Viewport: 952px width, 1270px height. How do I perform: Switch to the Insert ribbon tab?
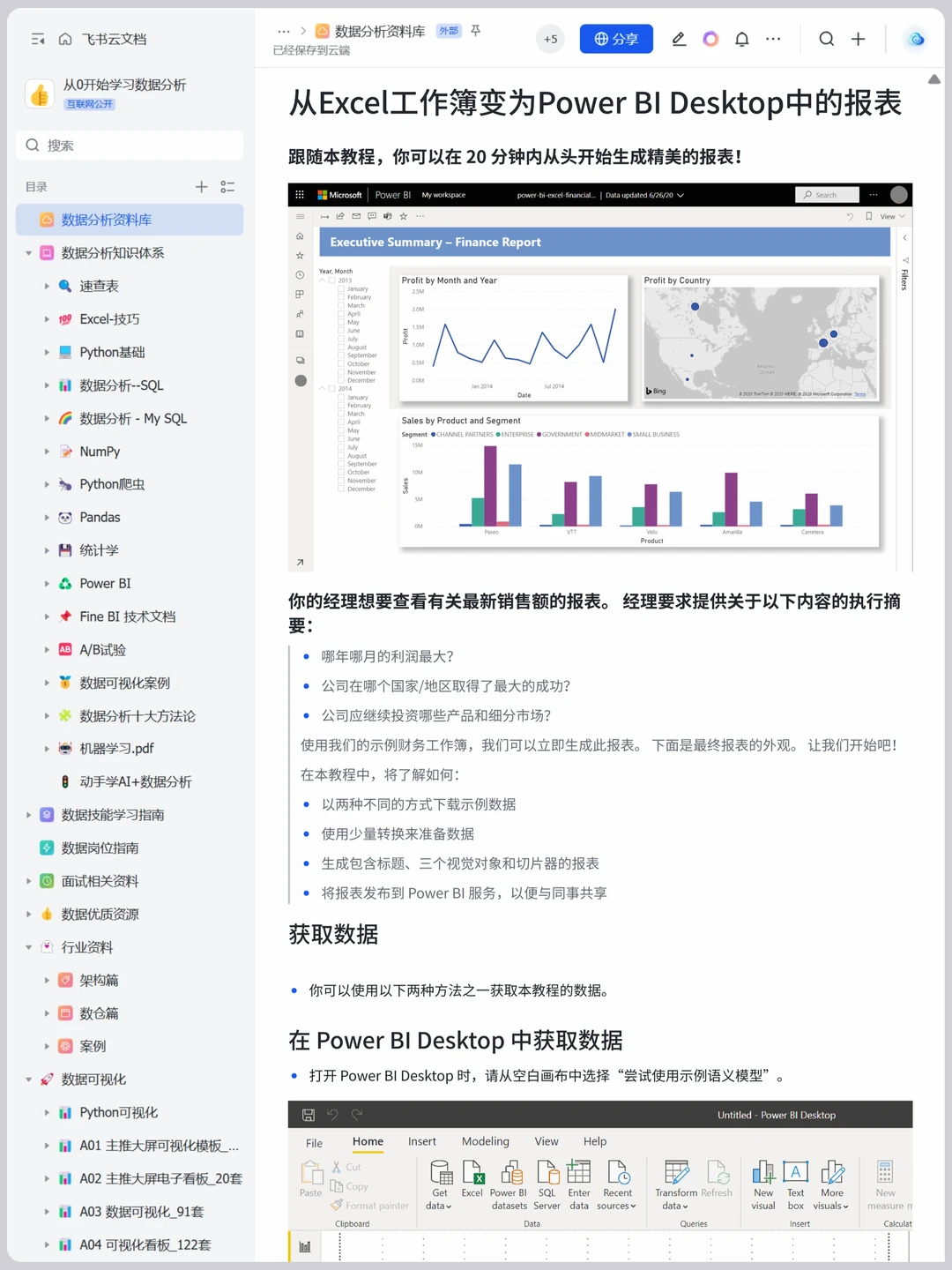pos(421,1140)
